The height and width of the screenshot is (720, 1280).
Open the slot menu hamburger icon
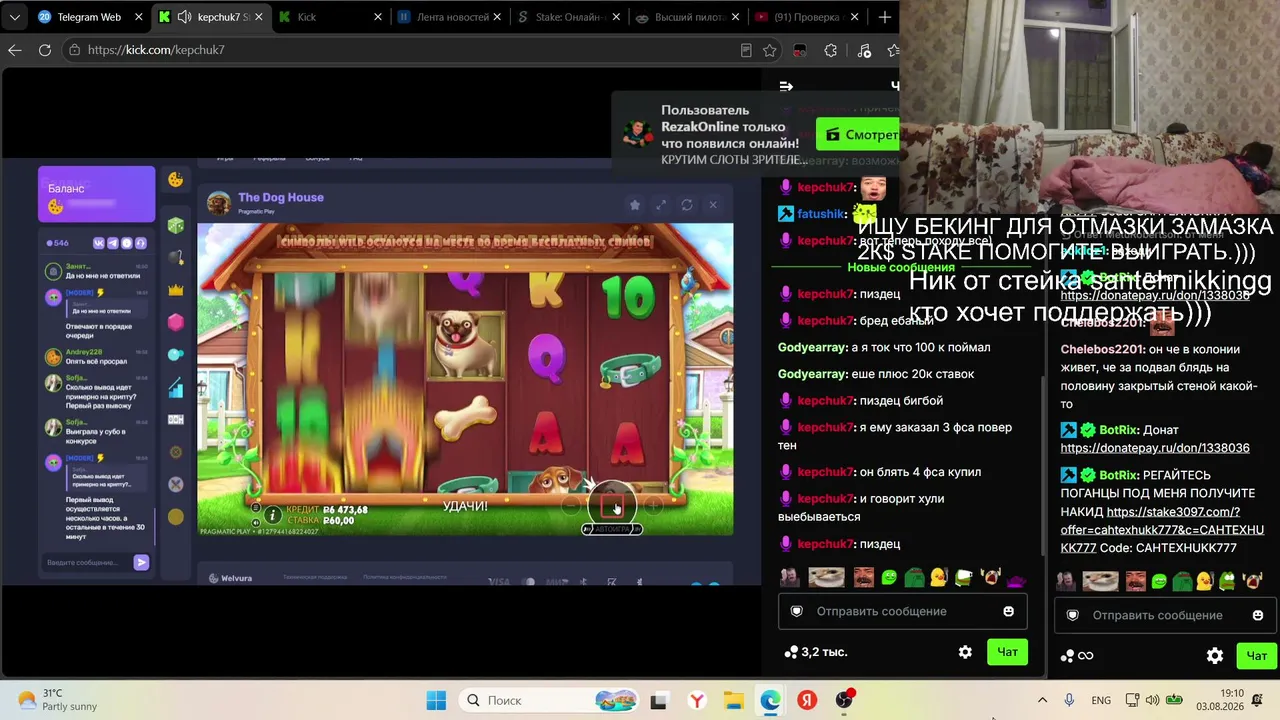[256, 508]
